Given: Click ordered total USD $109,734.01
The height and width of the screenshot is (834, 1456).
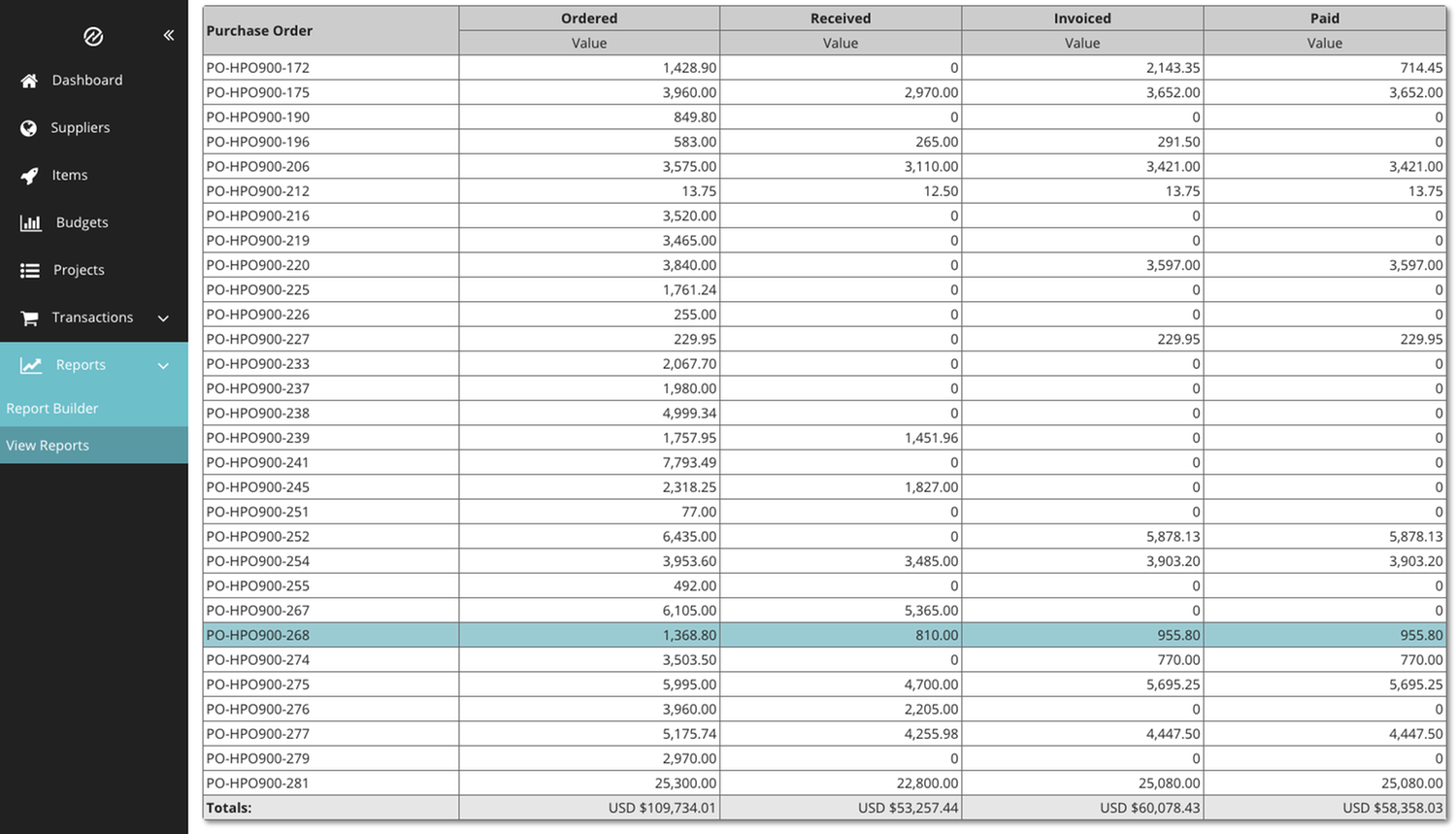Looking at the screenshot, I should (663, 808).
